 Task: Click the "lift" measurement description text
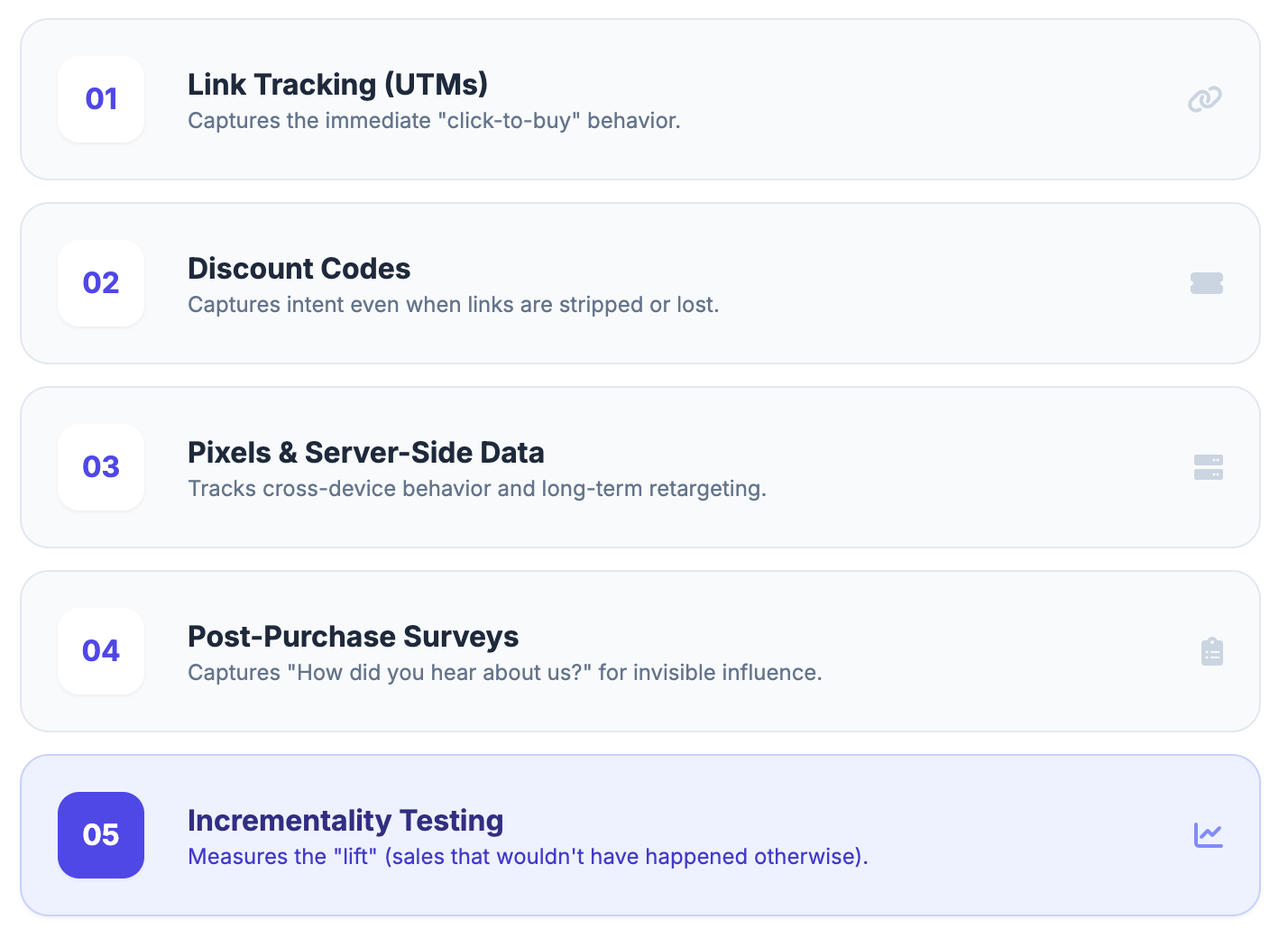[x=527, y=857]
